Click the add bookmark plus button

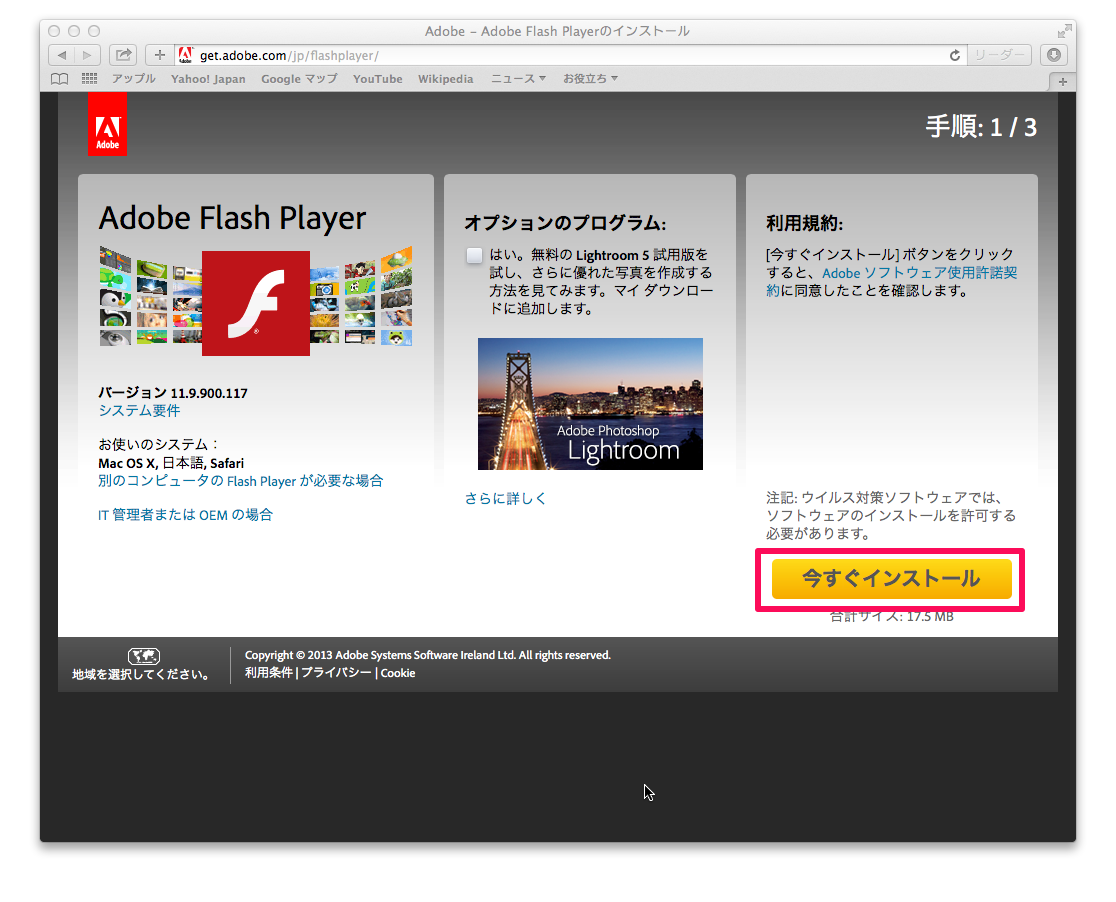coord(159,55)
